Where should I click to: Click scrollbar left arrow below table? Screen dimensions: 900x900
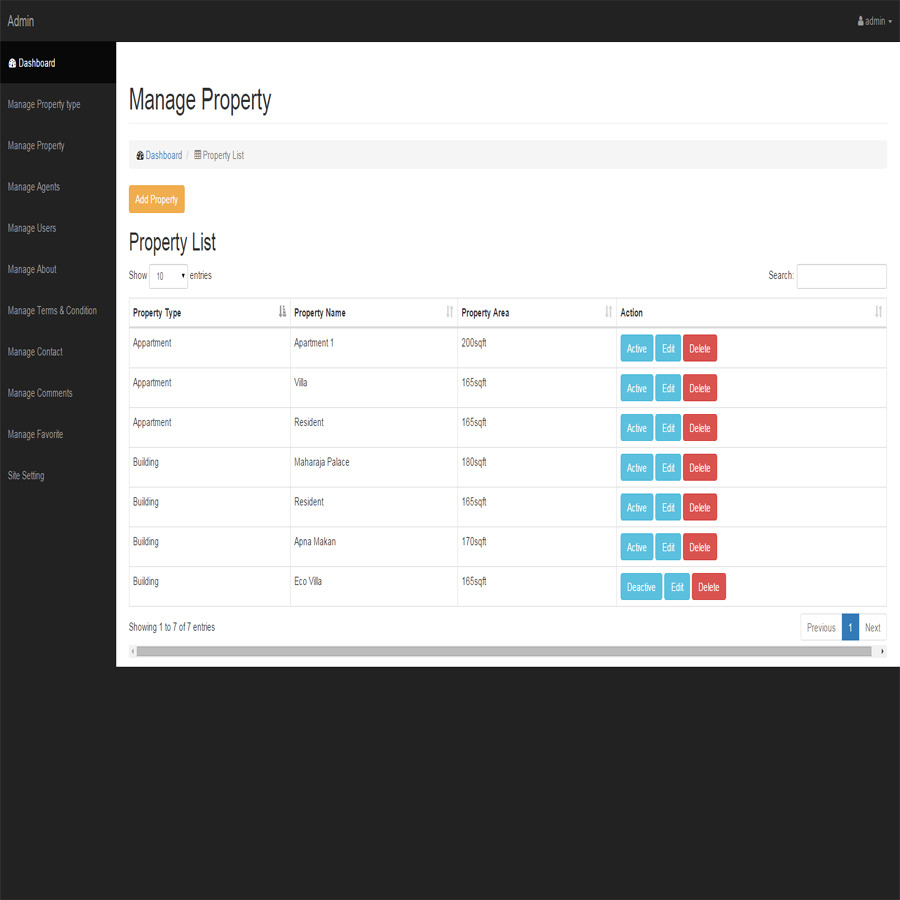[133, 651]
